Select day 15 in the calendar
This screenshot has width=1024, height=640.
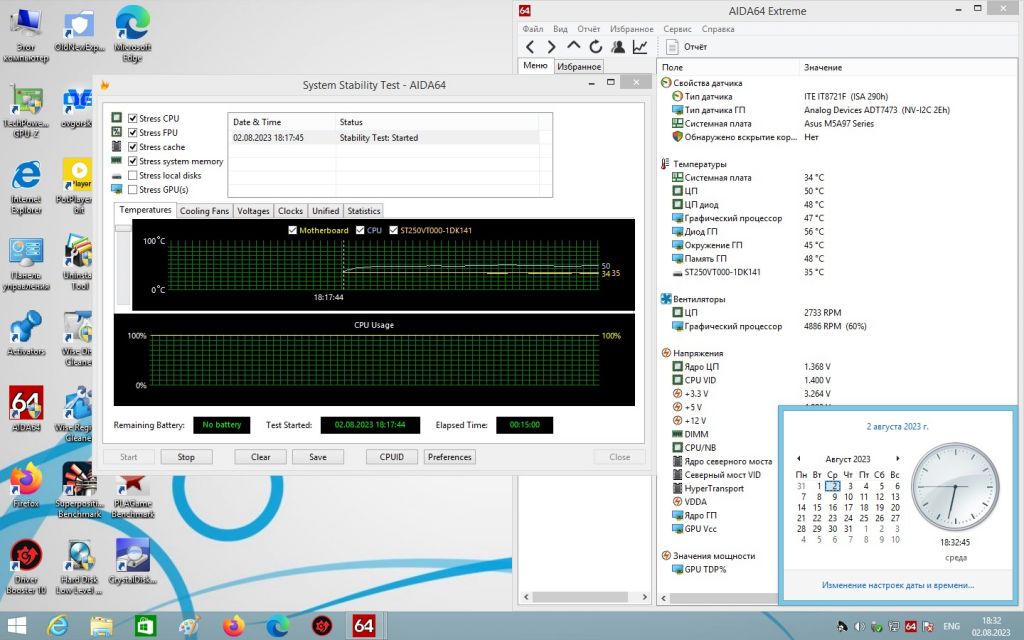pyautogui.click(x=817, y=507)
